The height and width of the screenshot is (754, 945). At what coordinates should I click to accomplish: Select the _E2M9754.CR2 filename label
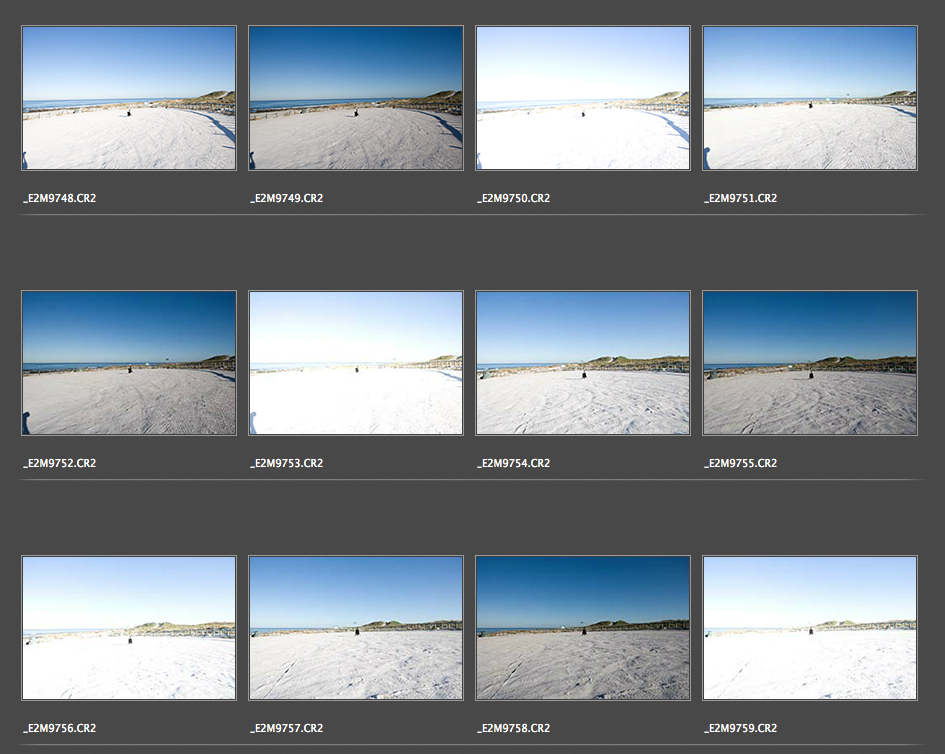point(513,464)
